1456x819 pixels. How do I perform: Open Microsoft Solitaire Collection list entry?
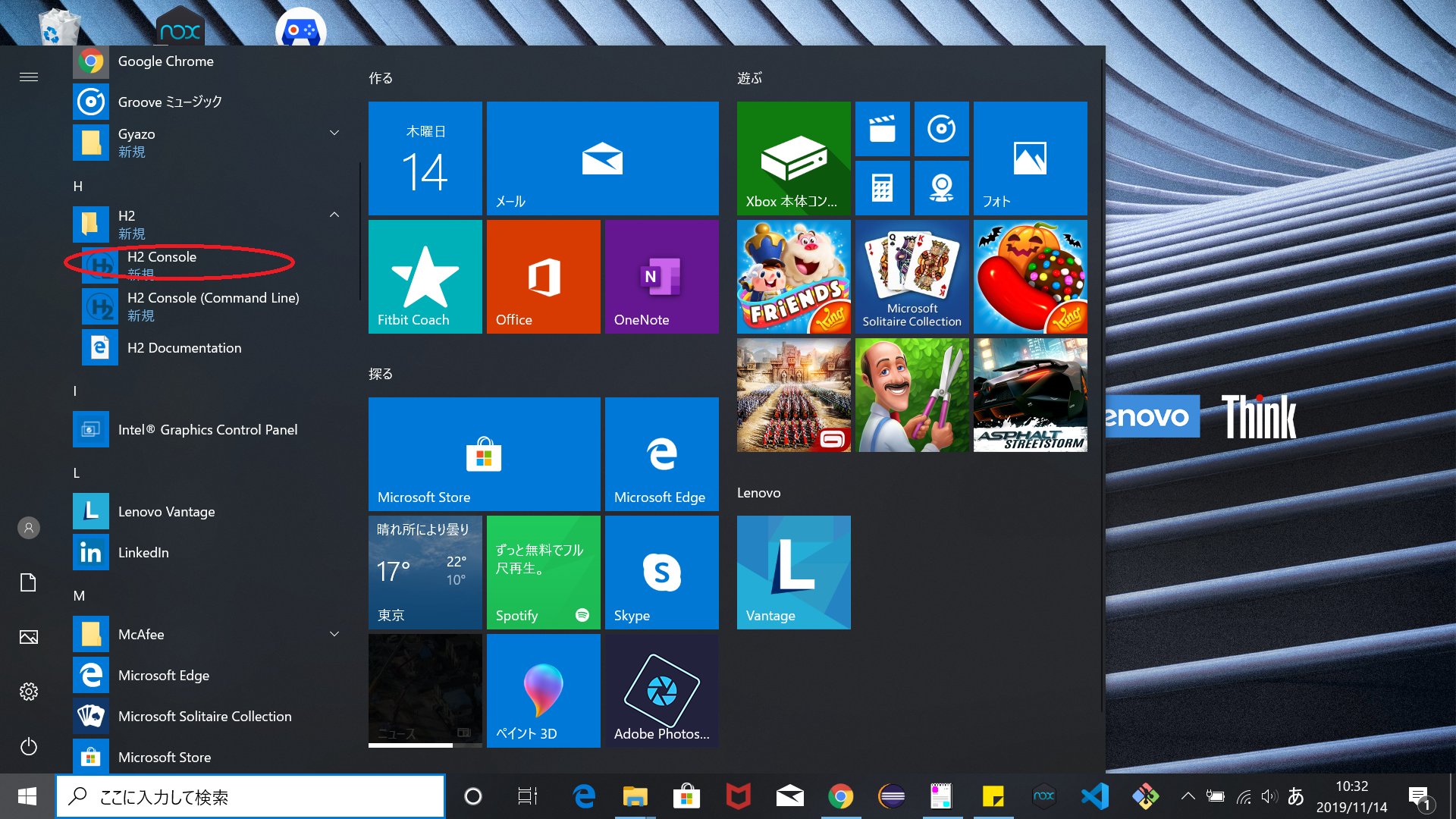pyautogui.click(x=205, y=716)
